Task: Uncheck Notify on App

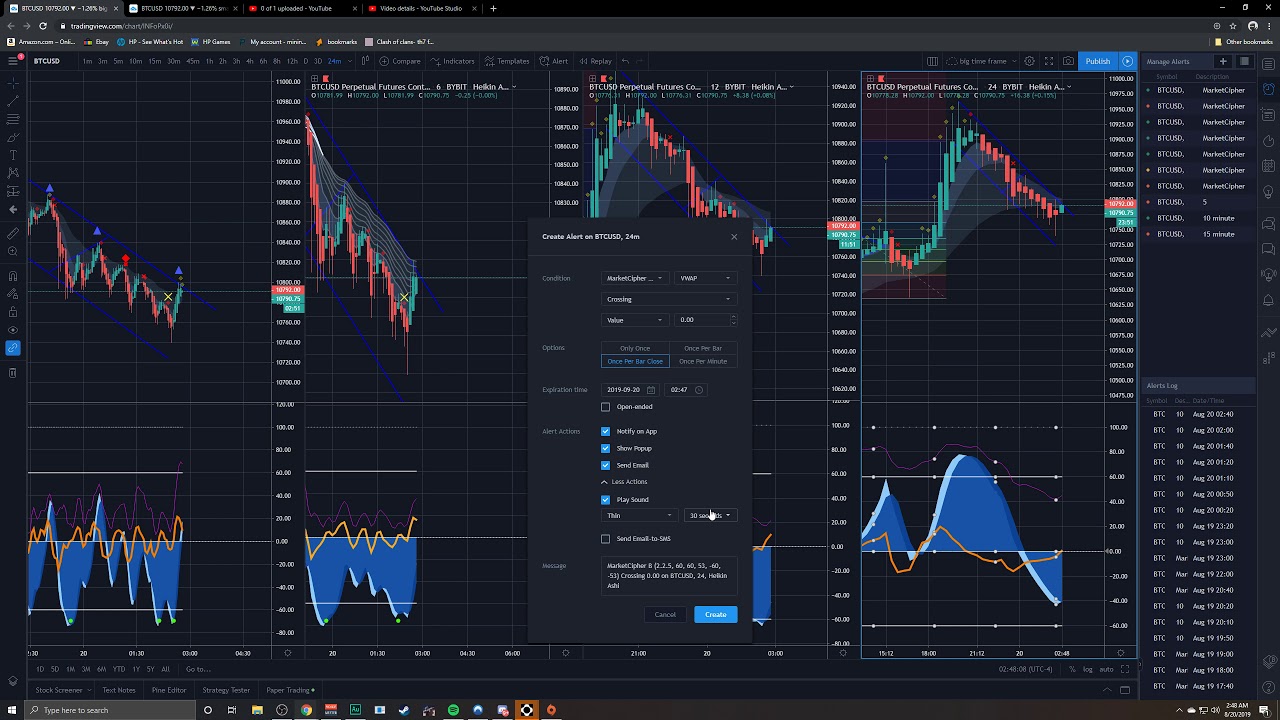Action: coord(605,431)
